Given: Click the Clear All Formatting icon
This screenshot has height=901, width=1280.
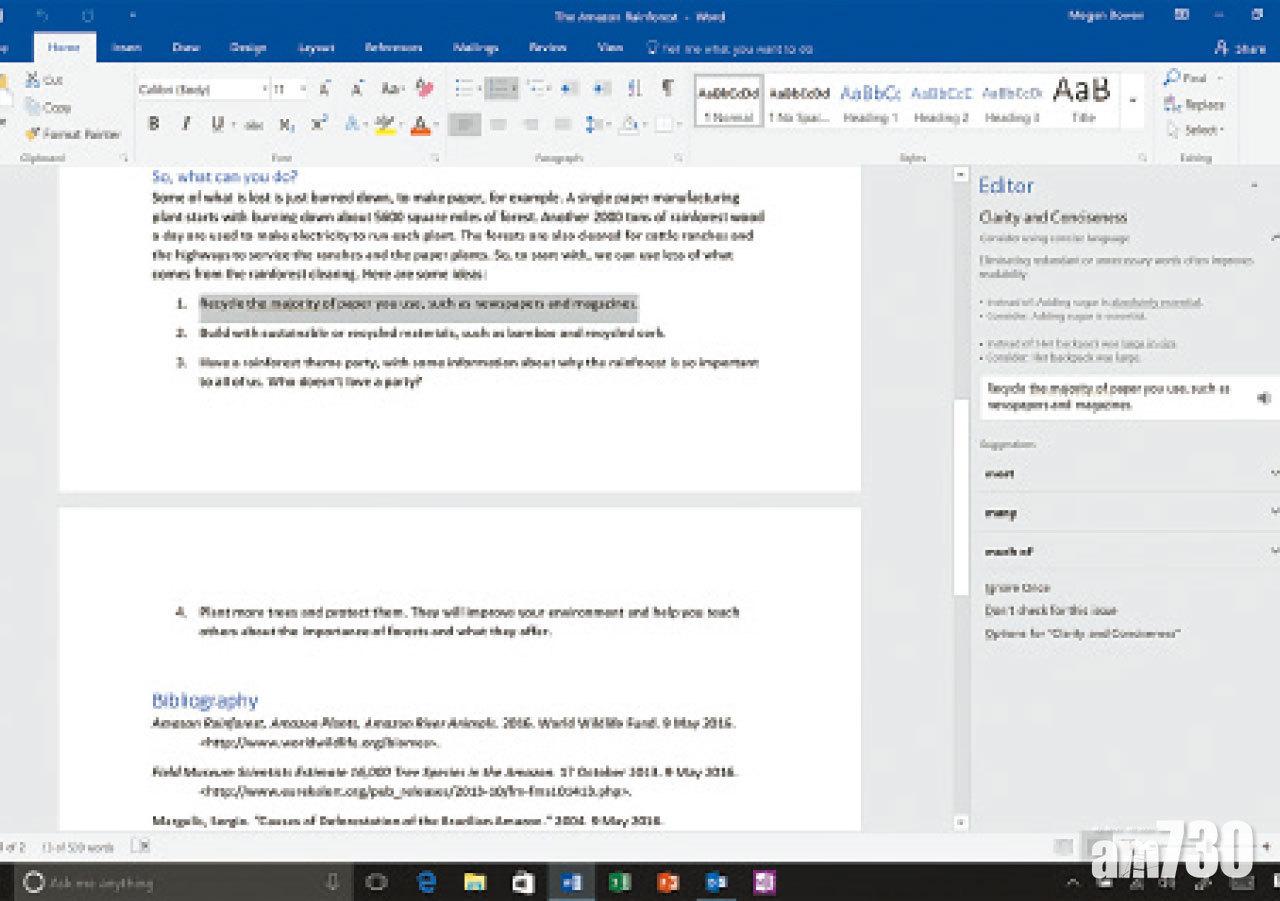Looking at the screenshot, I should pos(424,89).
